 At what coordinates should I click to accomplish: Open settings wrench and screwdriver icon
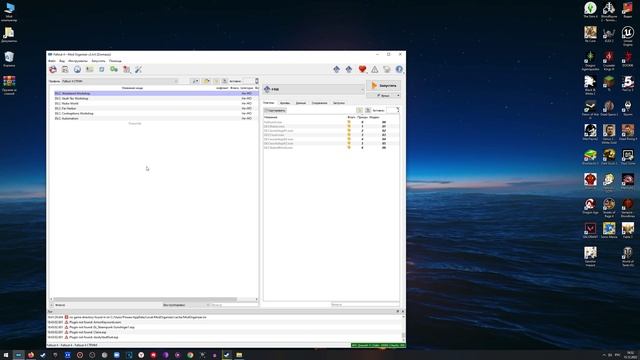[x=139, y=69]
